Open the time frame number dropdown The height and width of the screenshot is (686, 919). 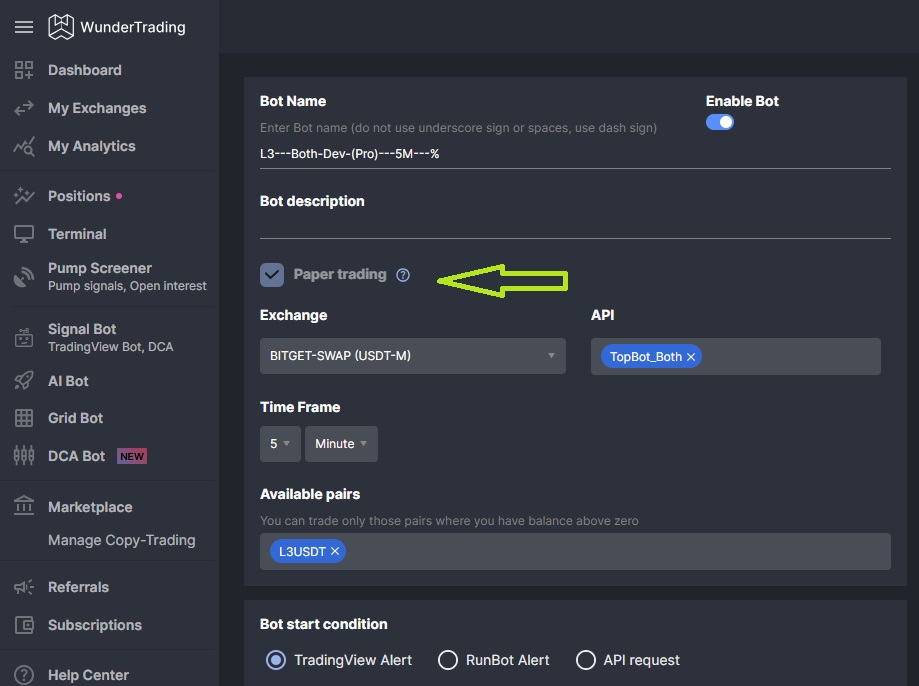click(280, 444)
